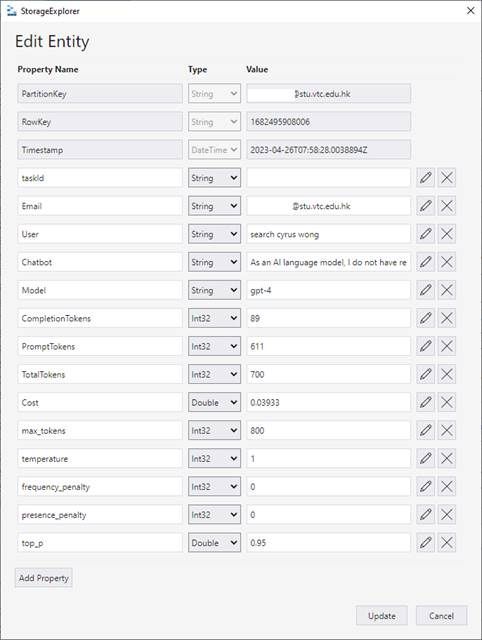This screenshot has width=482, height=640.
Task: Open pencil editor for Cost
Action: point(425,402)
